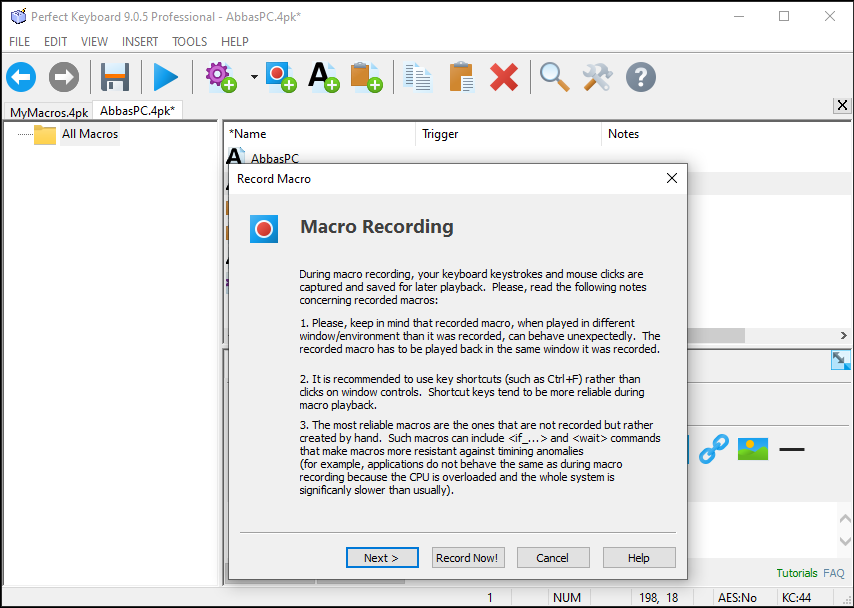Add new macro with gear icon
Screen dimensions: 854x608
(221, 77)
